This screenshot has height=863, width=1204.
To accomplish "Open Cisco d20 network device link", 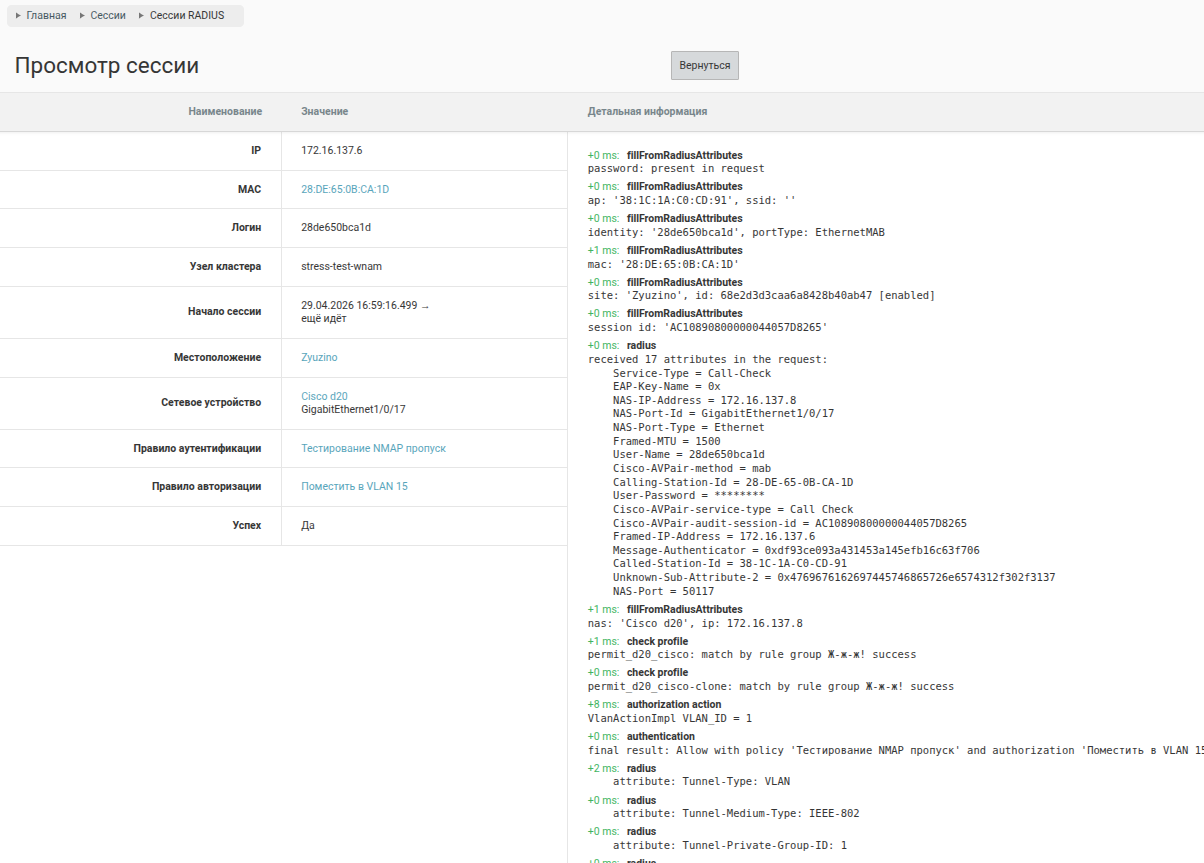I will [x=324, y=396].
